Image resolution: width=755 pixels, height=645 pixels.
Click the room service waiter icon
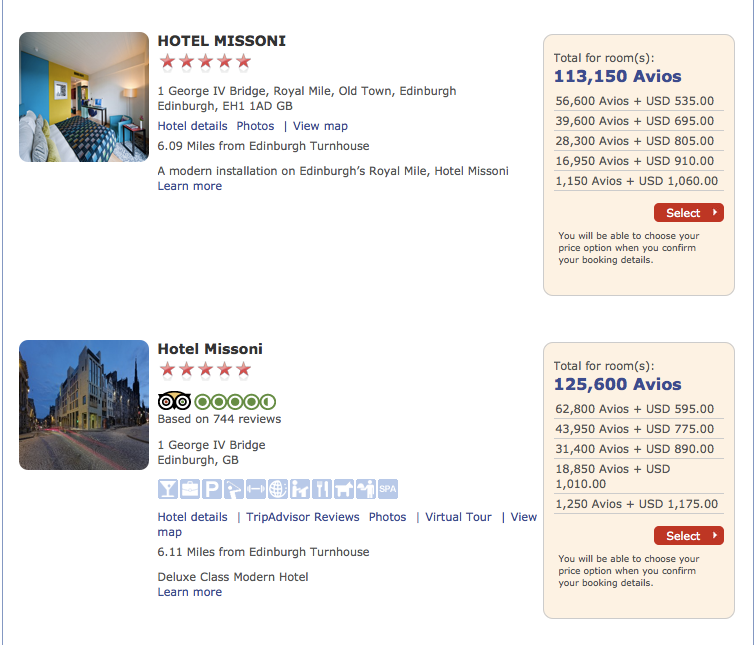(366, 489)
